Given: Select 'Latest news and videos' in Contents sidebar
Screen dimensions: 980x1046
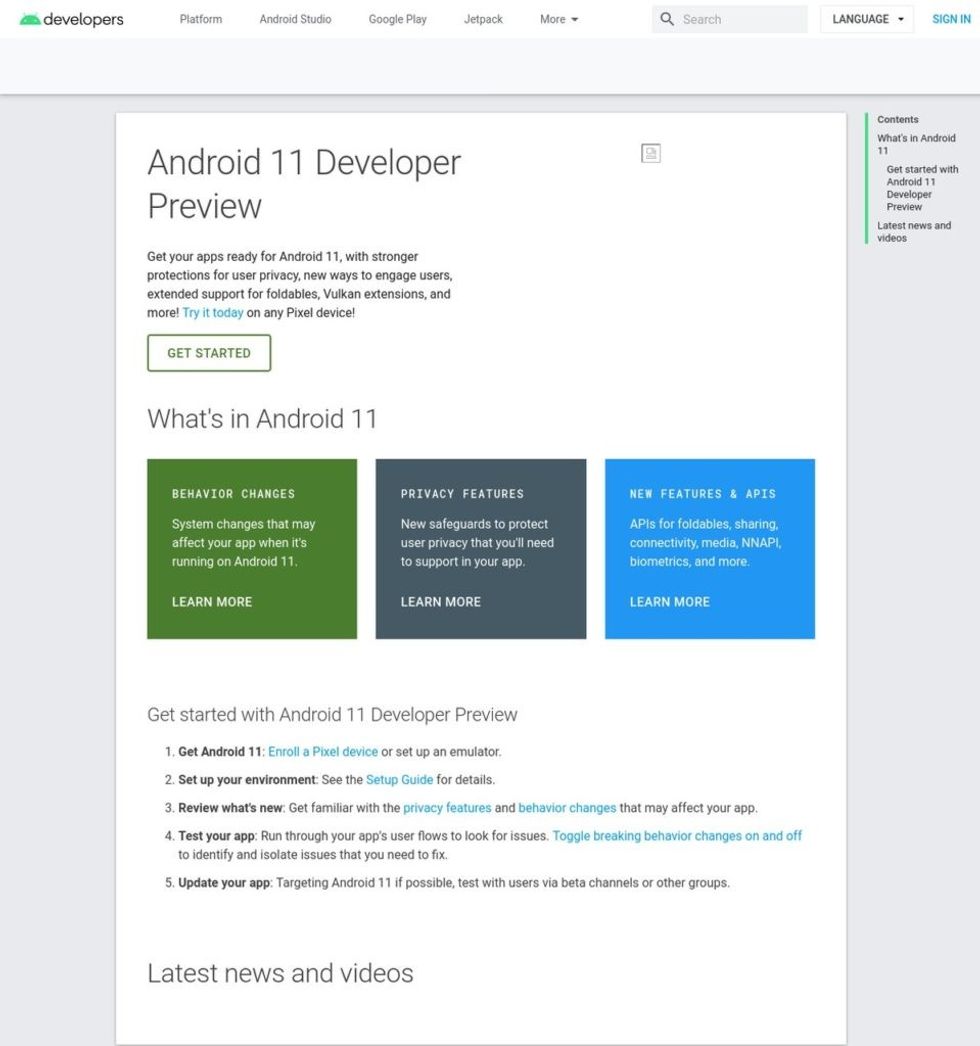Looking at the screenshot, I should [913, 231].
